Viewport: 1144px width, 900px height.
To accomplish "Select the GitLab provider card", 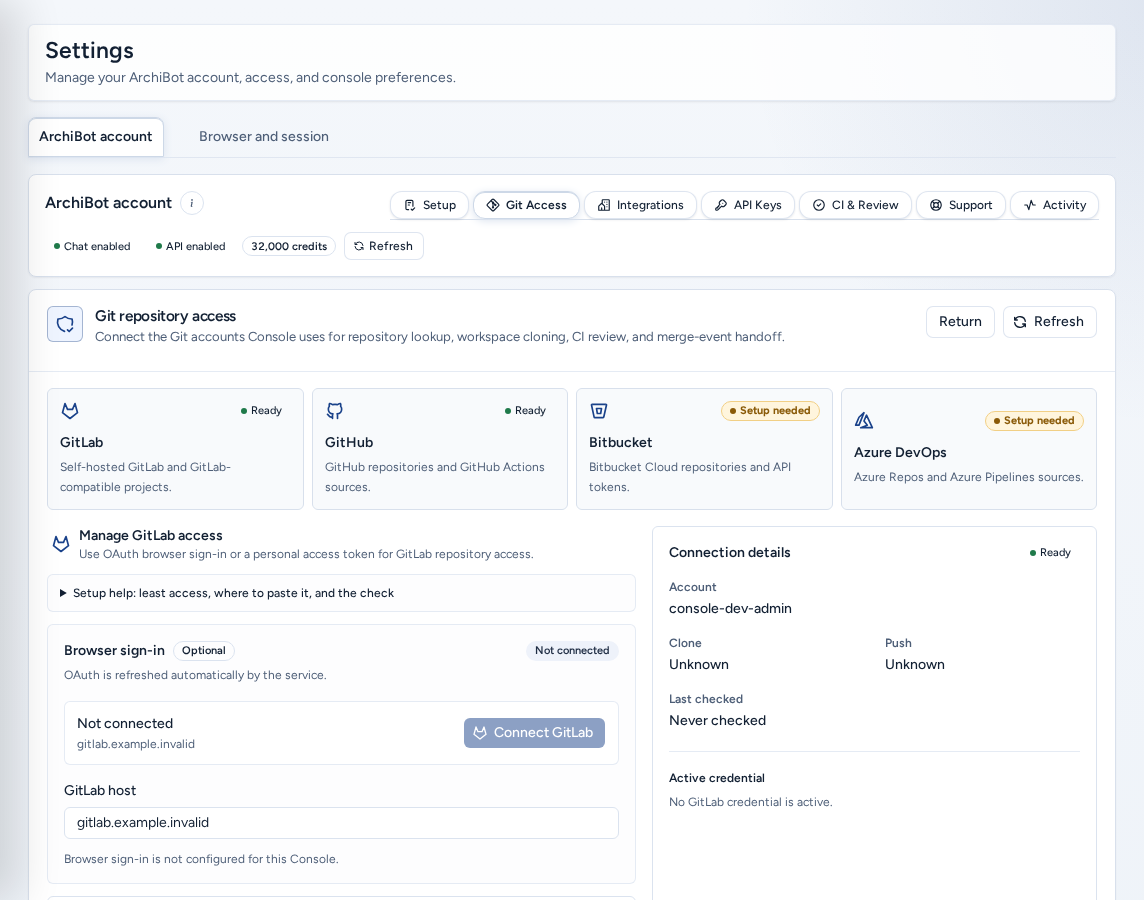I will [x=175, y=449].
